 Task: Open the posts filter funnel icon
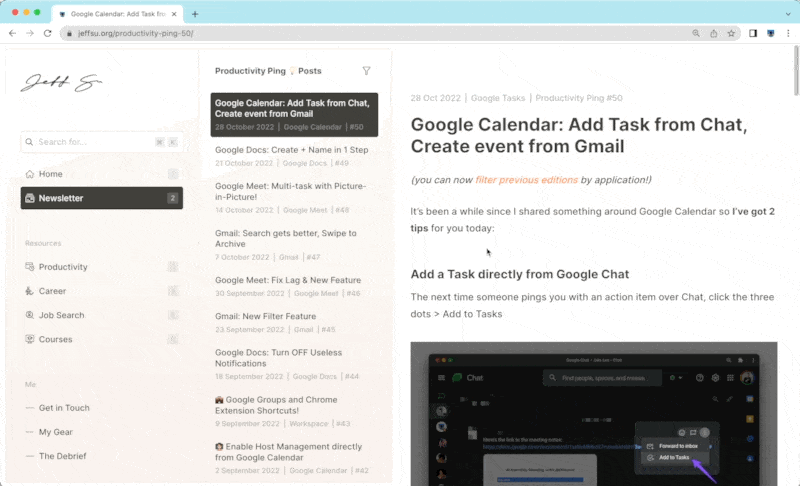pos(366,71)
